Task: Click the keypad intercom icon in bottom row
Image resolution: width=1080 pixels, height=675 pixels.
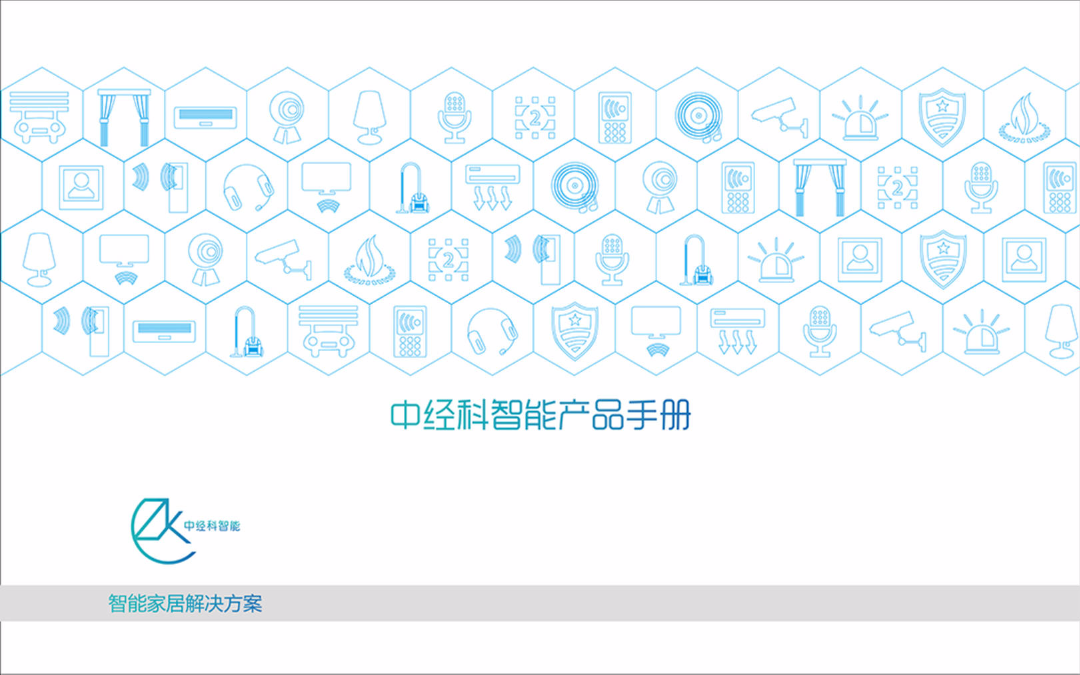Action: pyautogui.click(x=408, y=329)
